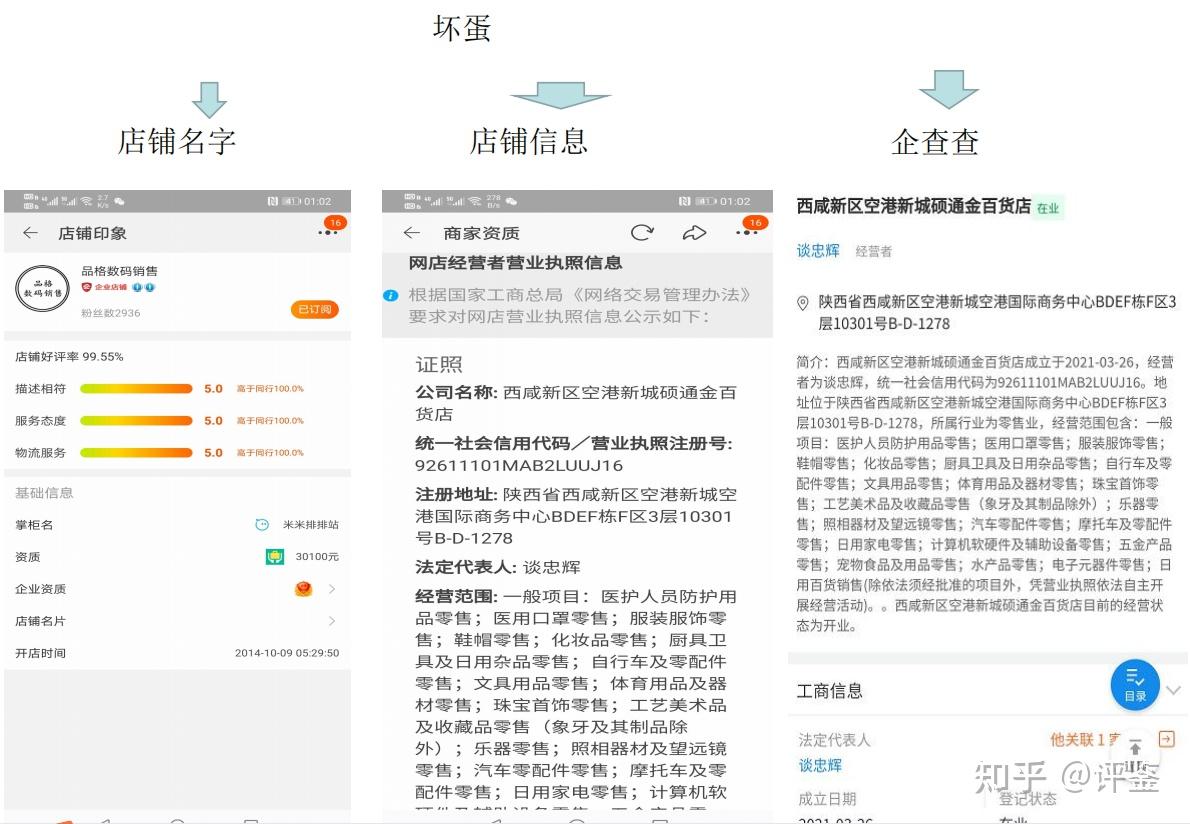Refresh the 商家资质 page

pos(642,233)
